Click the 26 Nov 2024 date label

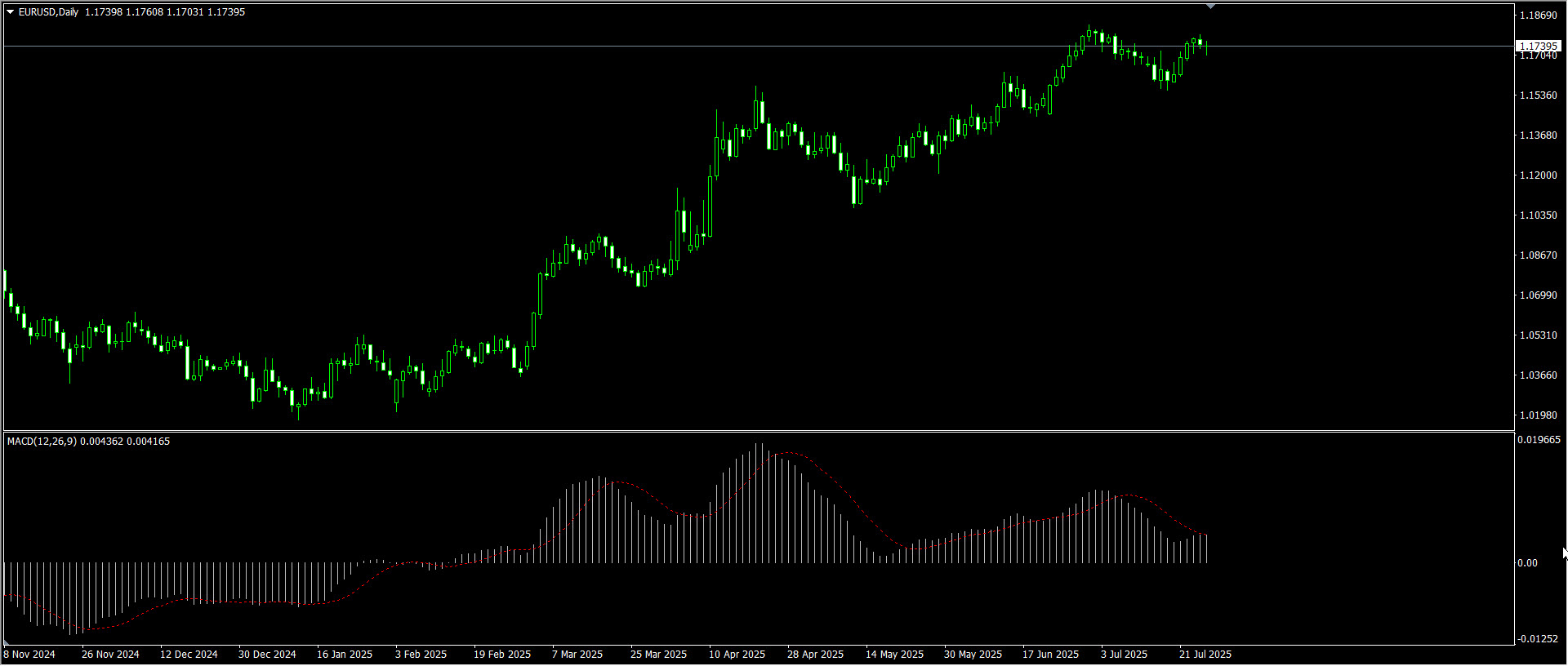[x=110, y=655]
